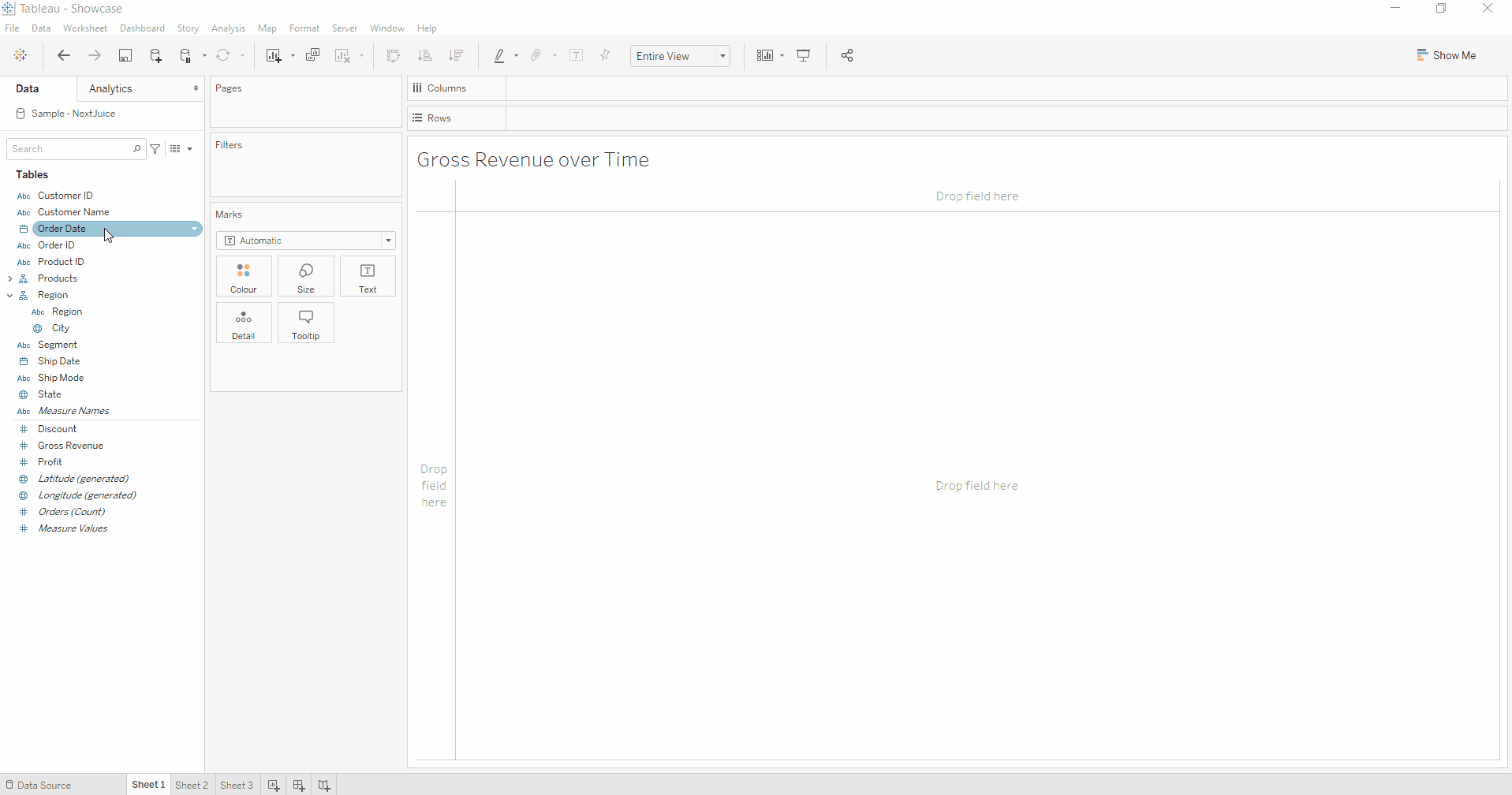Open the Text marks card
Screen dimensions: 1512x795
(x=368, y=277)
